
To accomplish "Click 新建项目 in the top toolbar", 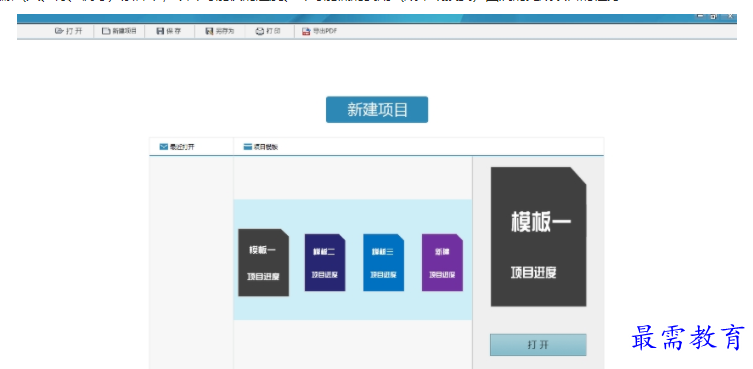I will pos(120,31).
